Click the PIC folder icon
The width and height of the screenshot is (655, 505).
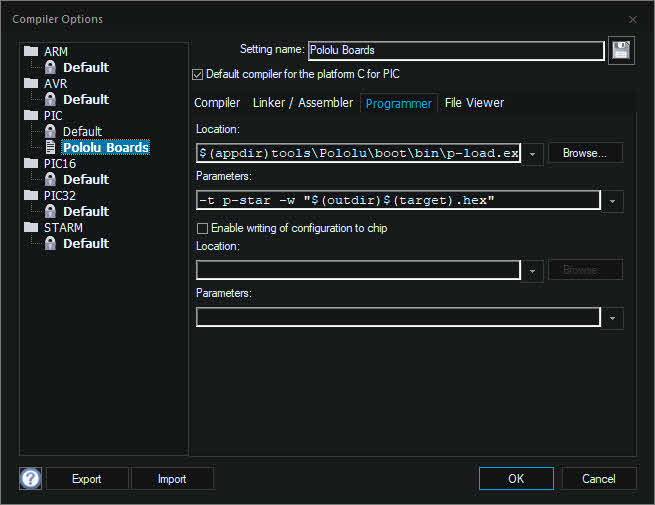click(x=31, y=115)
